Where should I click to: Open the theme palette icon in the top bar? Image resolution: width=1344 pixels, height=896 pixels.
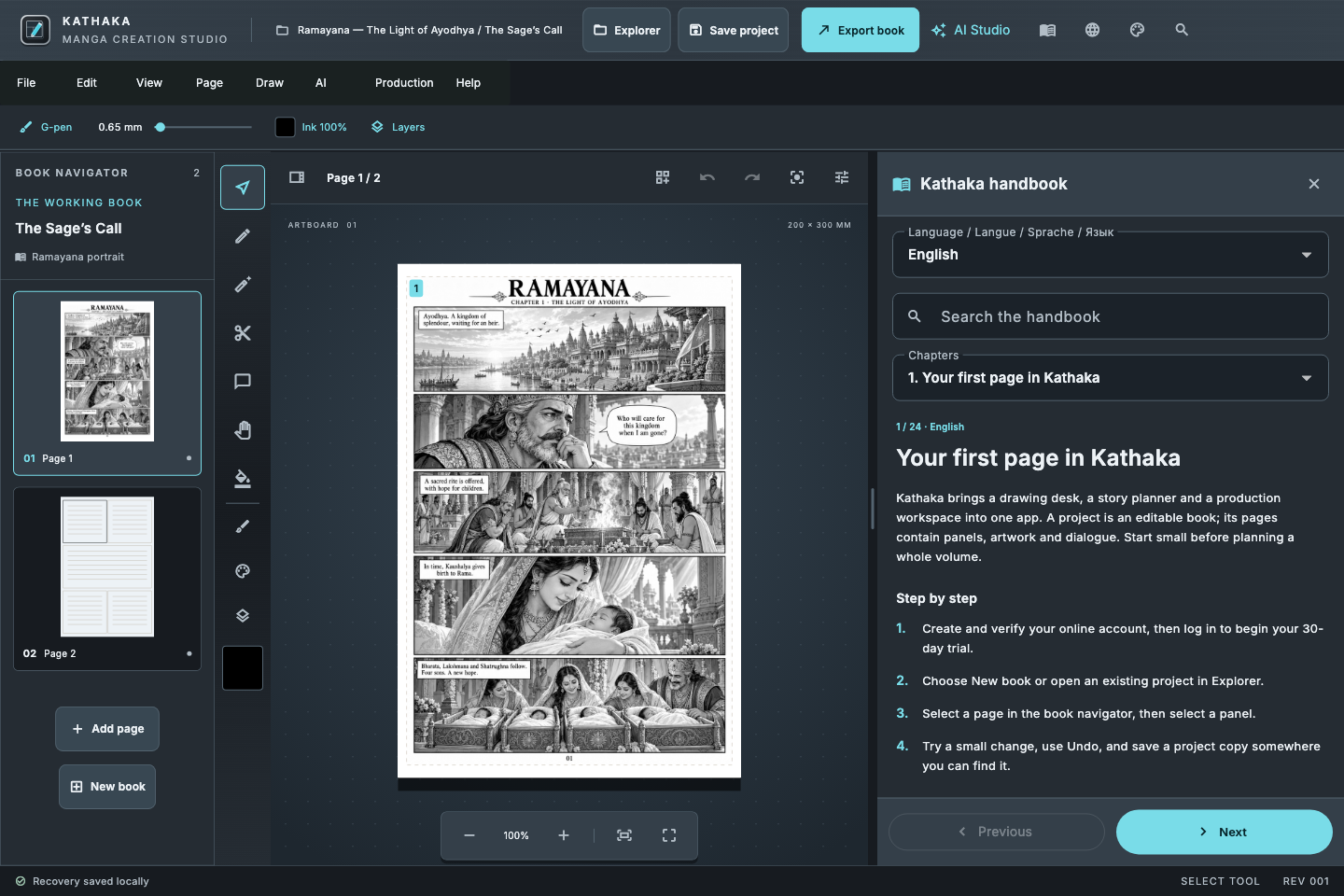click(x=1137, y=30)
